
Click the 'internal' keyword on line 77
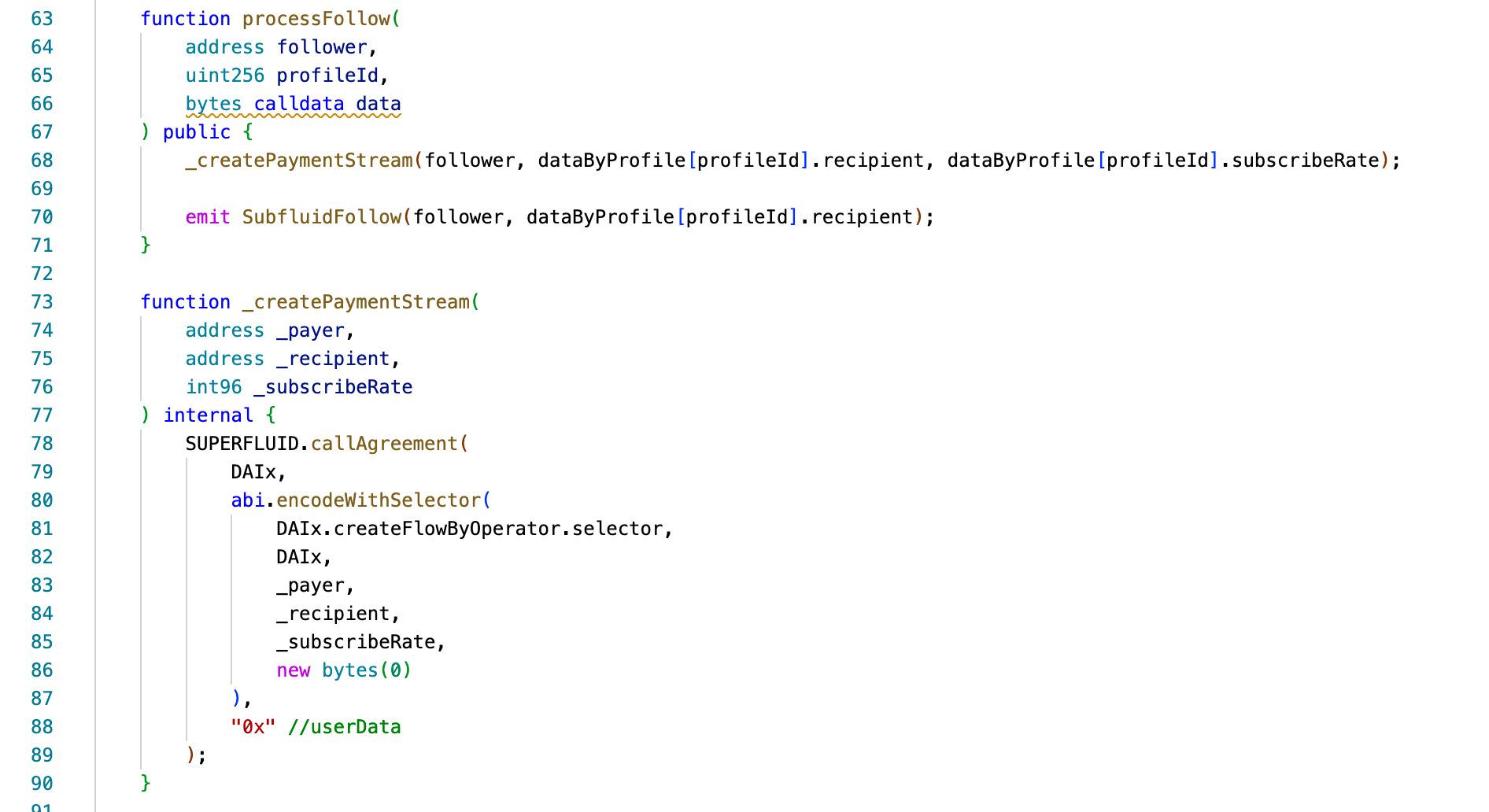(x=209, y=415)
